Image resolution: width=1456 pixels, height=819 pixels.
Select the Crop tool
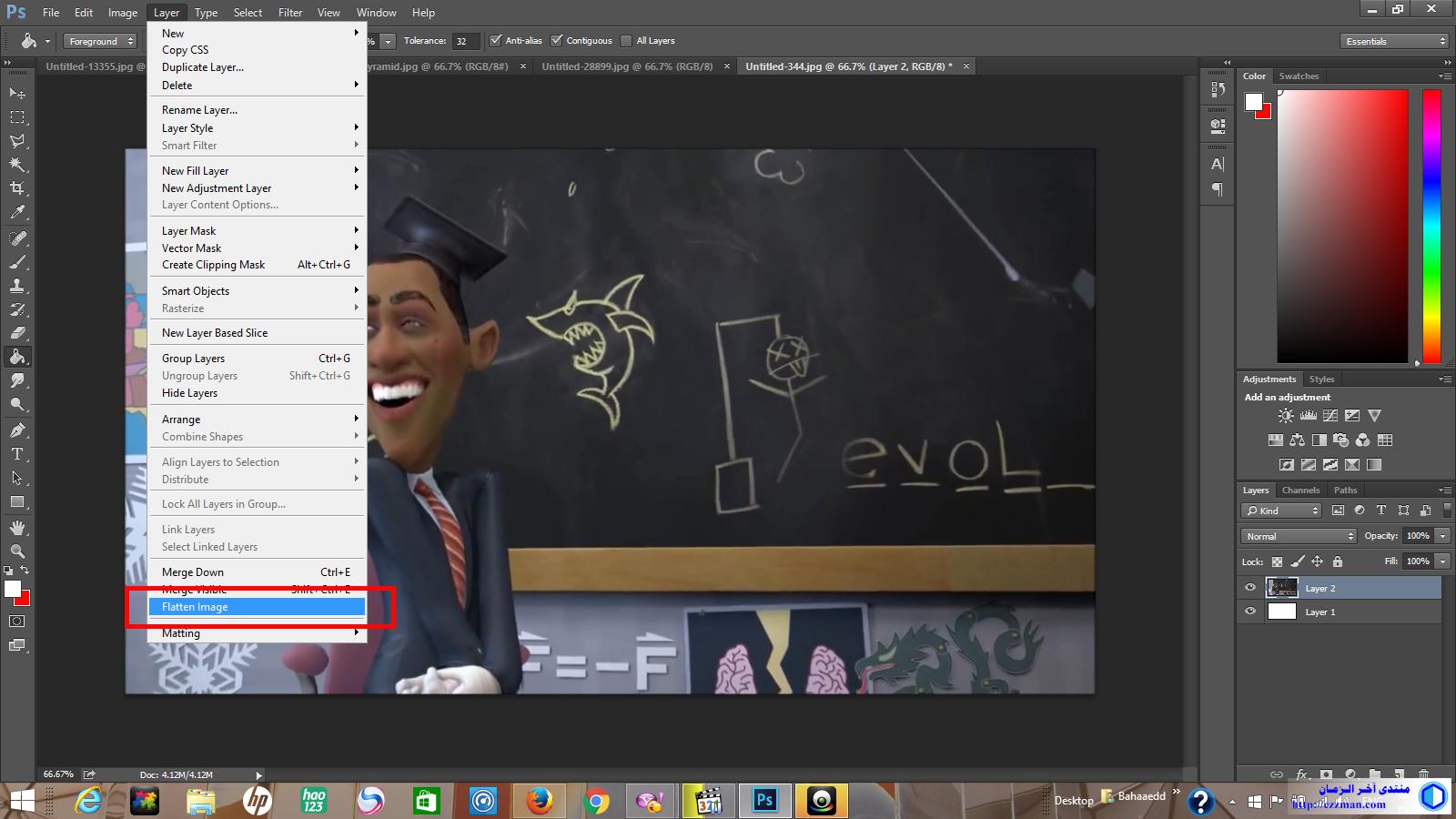coord(17,188)
